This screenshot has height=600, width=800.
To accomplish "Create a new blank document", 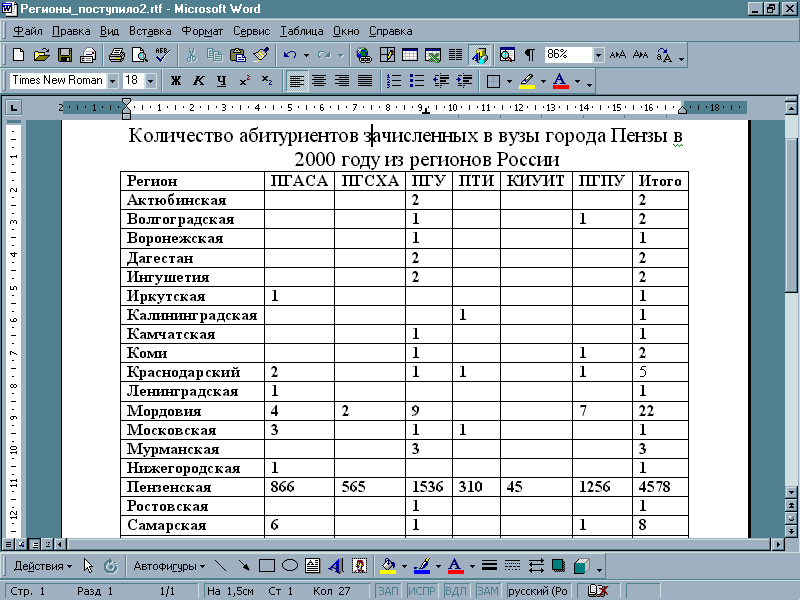I will [18, 55].
